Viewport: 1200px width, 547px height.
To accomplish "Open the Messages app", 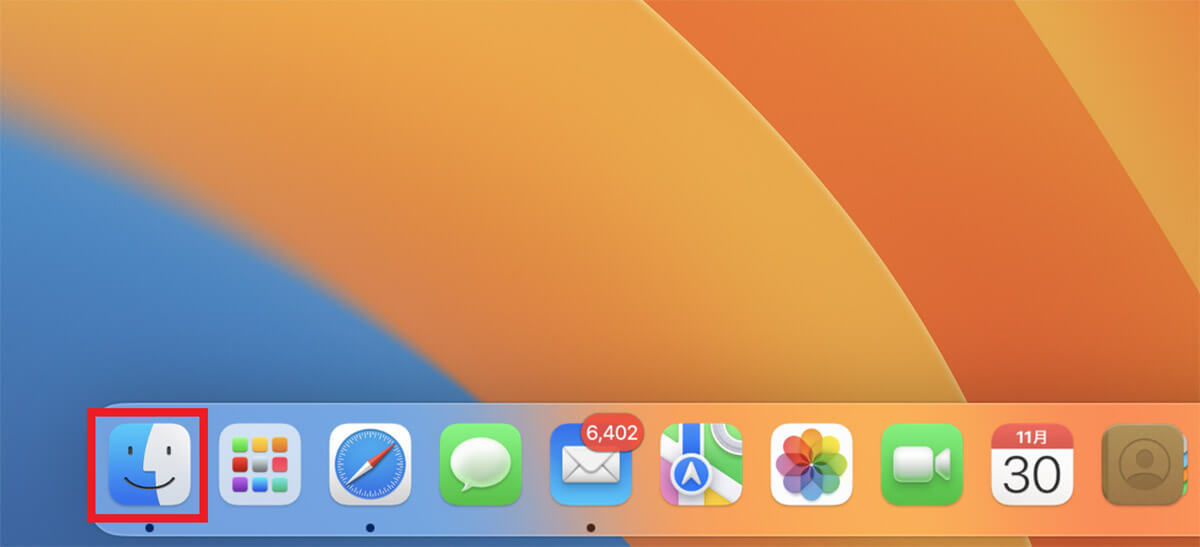I will point(481,464).
